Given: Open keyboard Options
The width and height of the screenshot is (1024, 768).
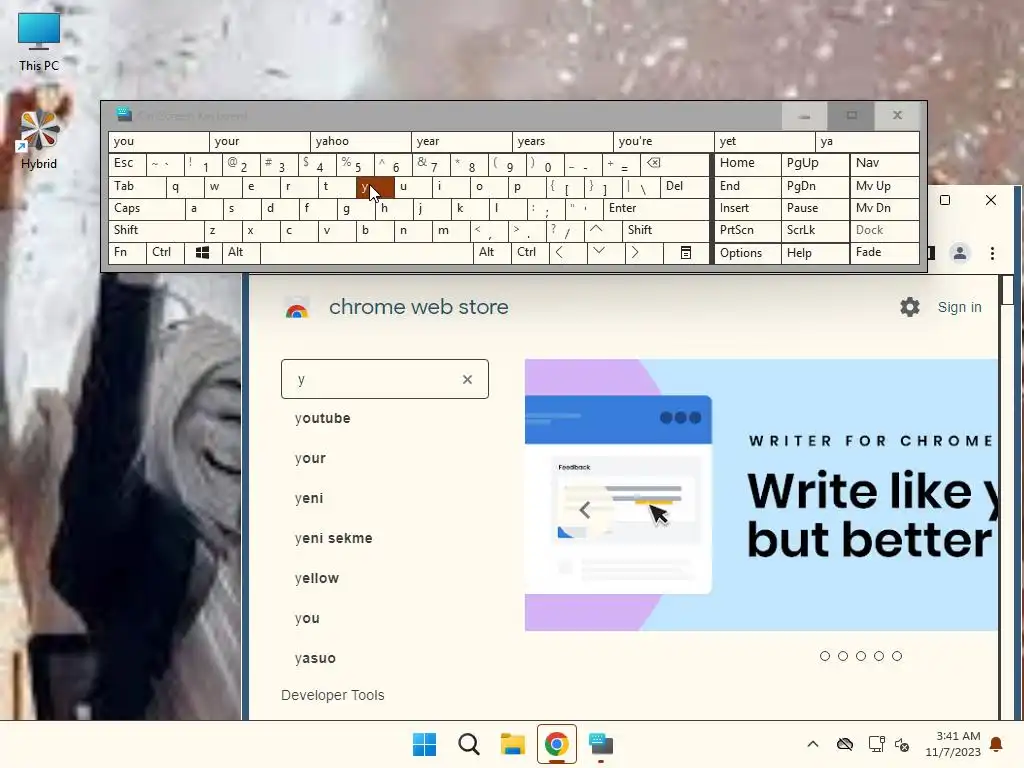Looking at the screenshot, I should pos(747,253).
